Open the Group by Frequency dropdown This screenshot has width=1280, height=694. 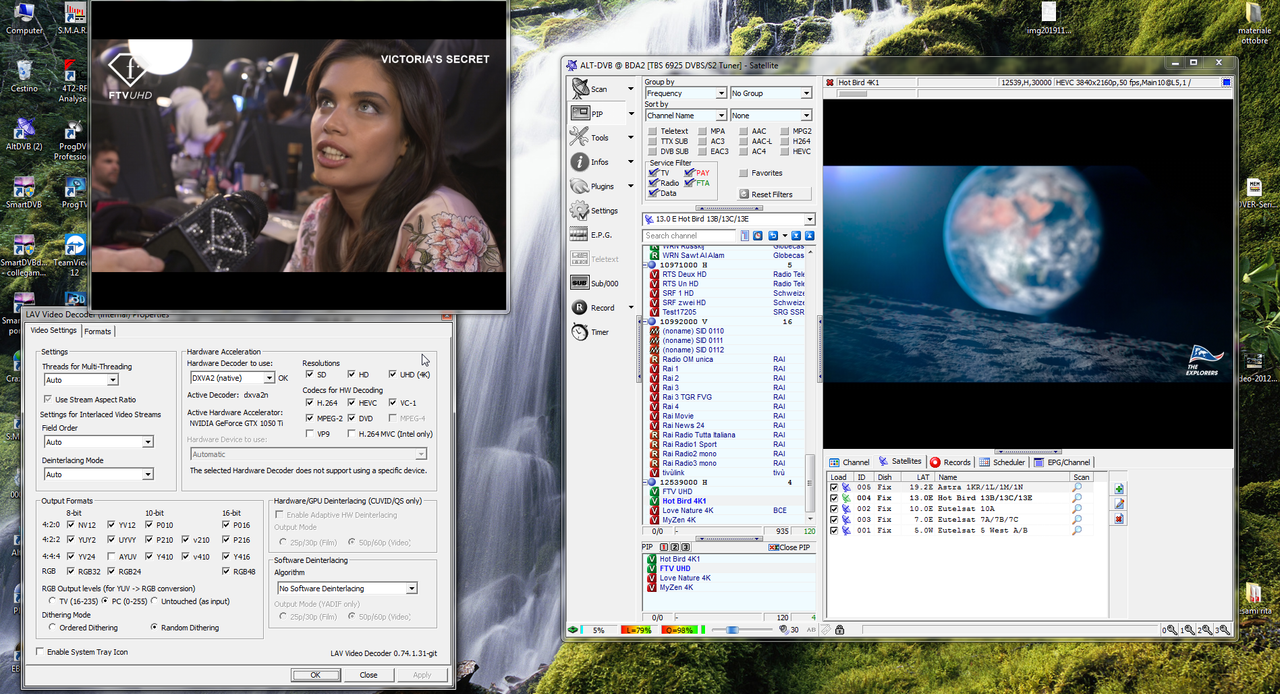(x=686, y=93)
